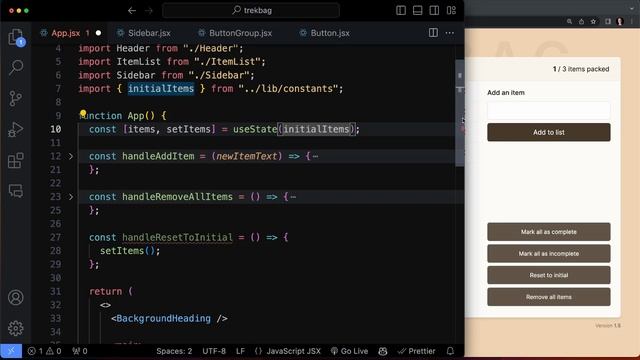Go forward with the navigation arrow
This screenshot has width=640, height=360.
click(149, 11)
